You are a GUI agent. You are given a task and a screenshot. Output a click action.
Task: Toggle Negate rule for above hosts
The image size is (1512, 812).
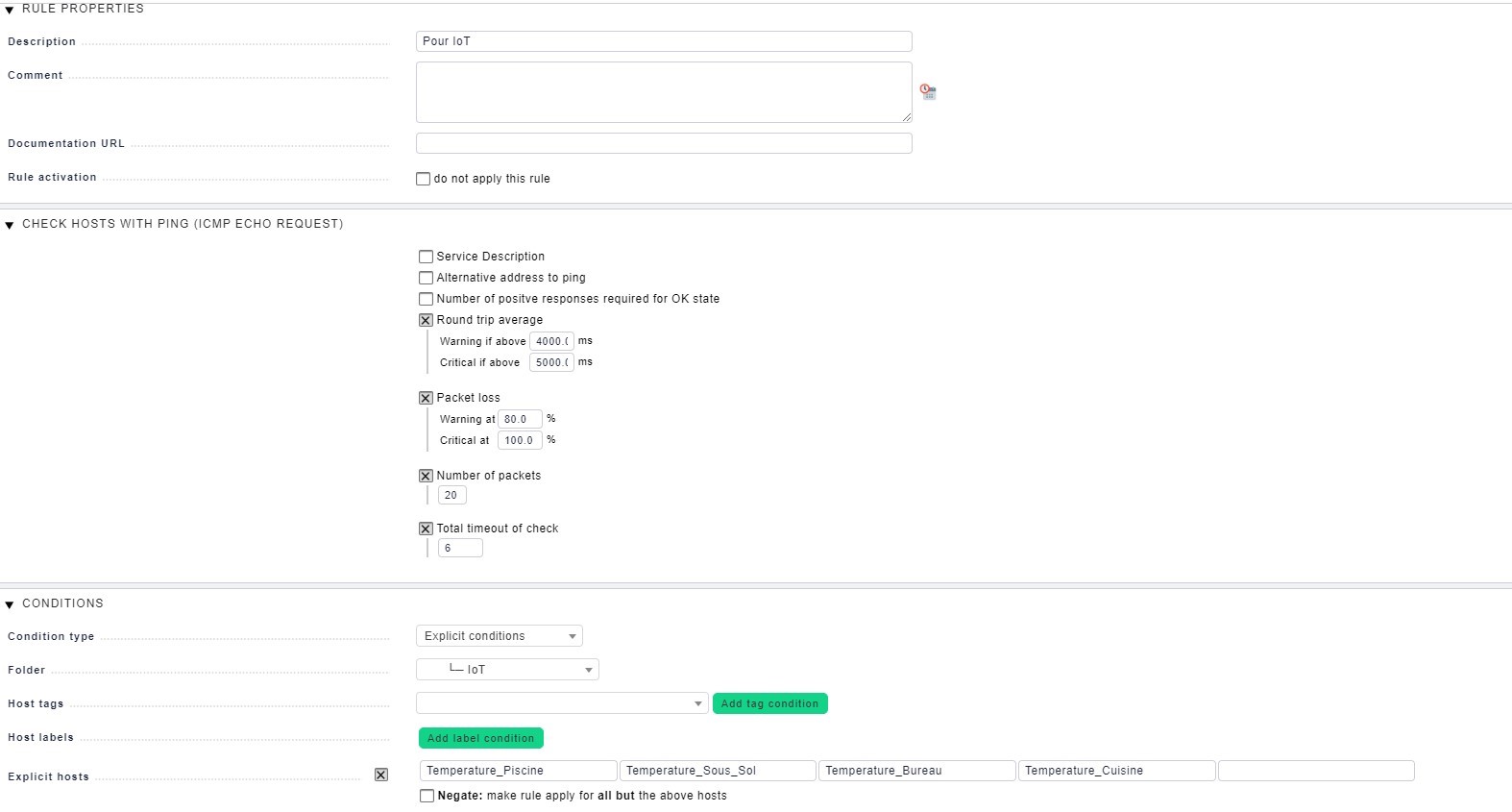tap(427, 796)
